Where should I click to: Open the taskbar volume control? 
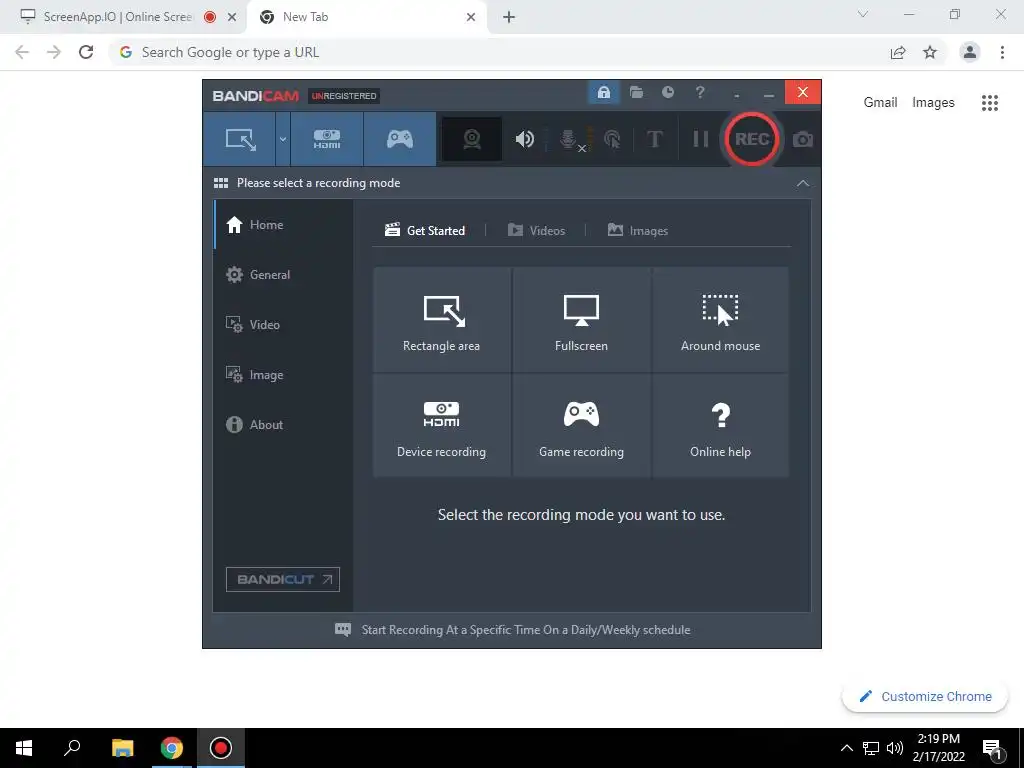(x=895, y=748)
